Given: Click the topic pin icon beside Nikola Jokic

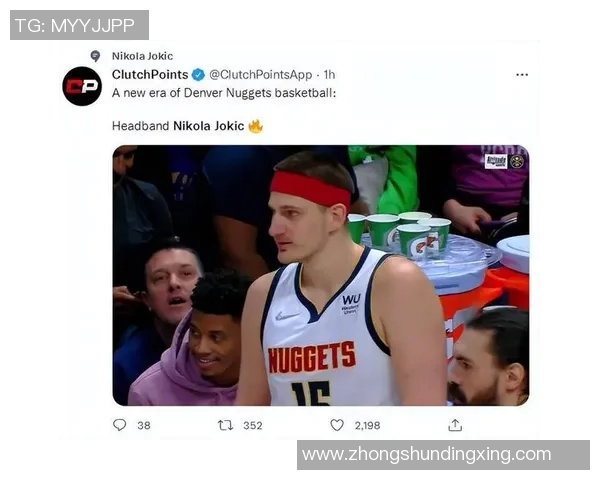Looking at the screenshot, I should click(95, 56).
